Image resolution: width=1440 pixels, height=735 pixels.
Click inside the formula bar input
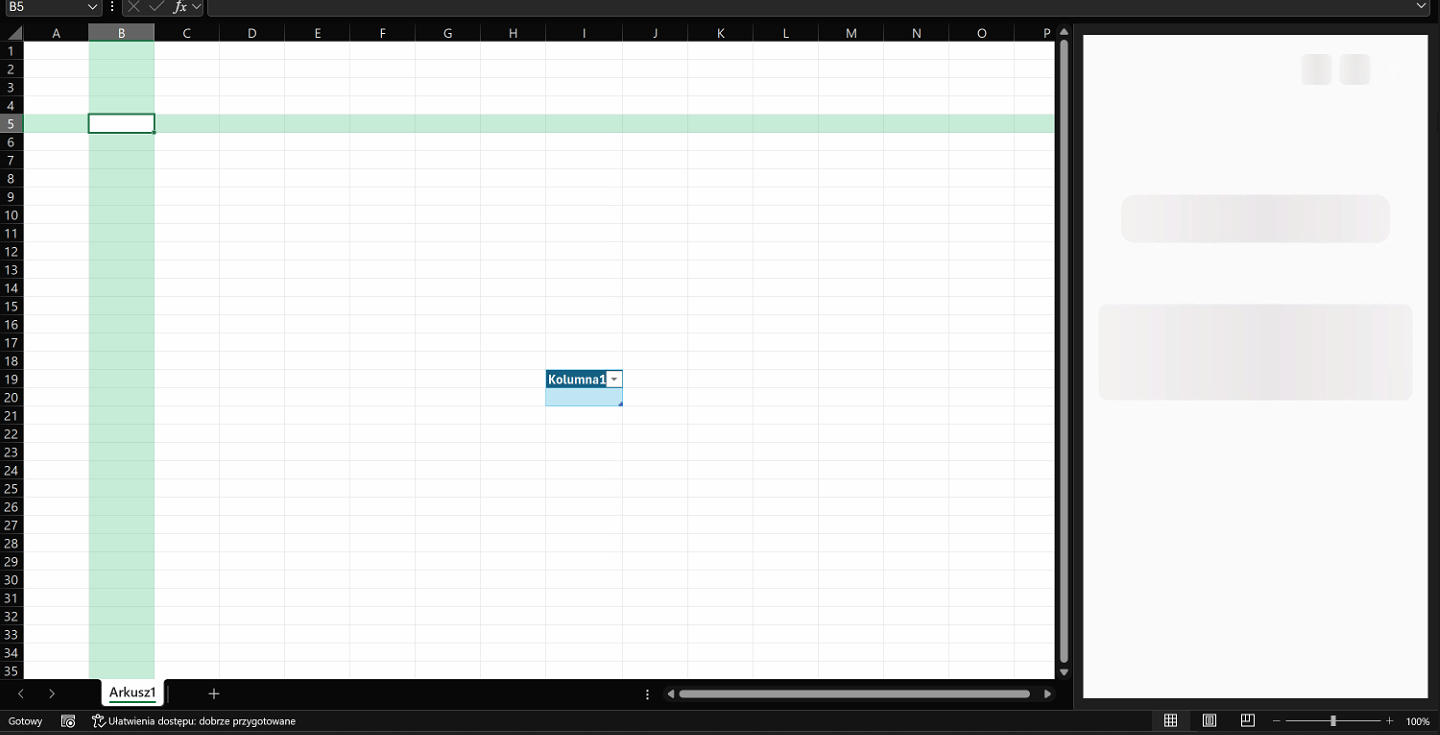coord(810,7)
